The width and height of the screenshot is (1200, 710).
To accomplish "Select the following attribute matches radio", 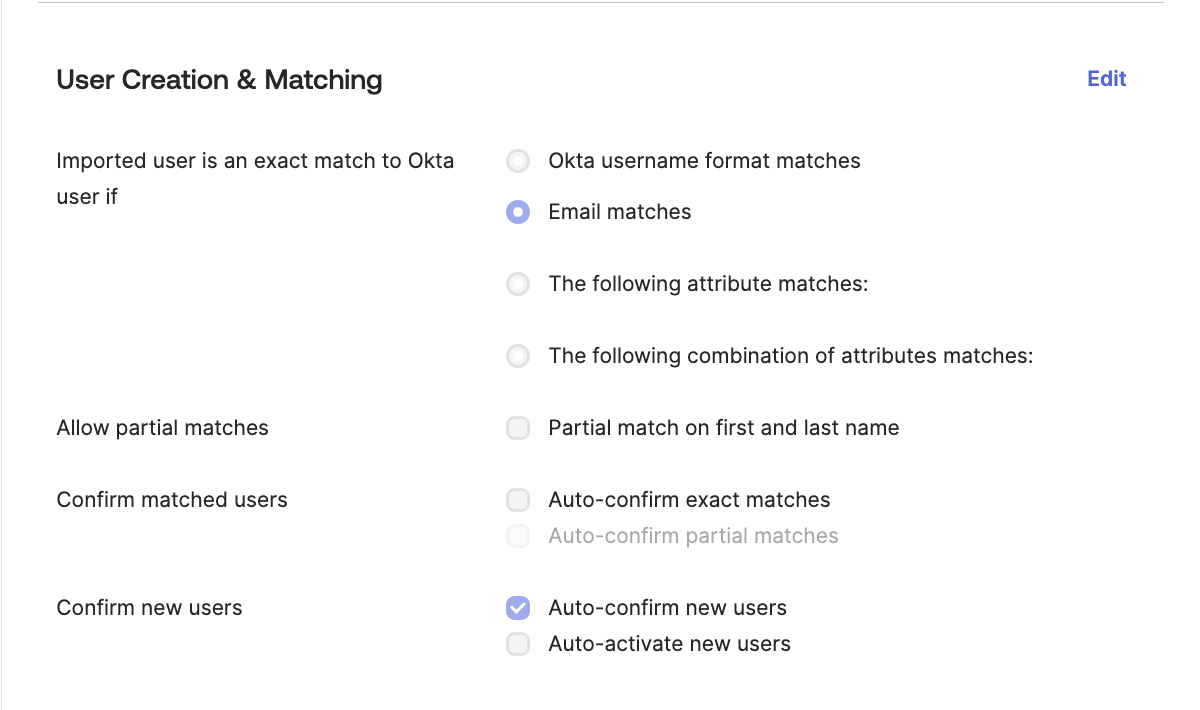I will point(518,284).
